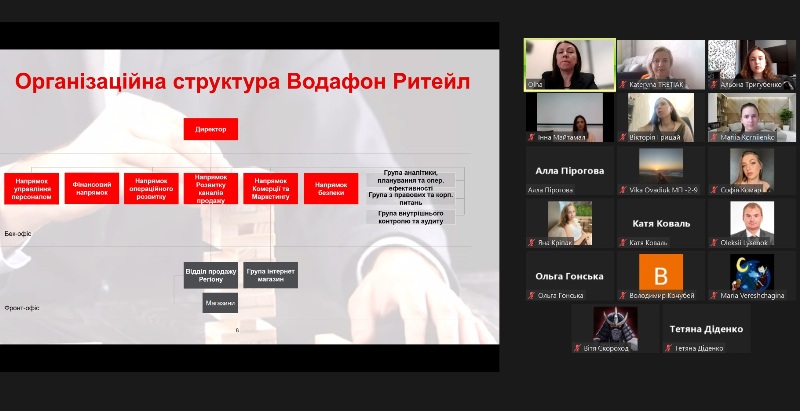Click the Напрямок безпеки box
The height and width of the screenshot is (411, 800).
pos(331,189)
